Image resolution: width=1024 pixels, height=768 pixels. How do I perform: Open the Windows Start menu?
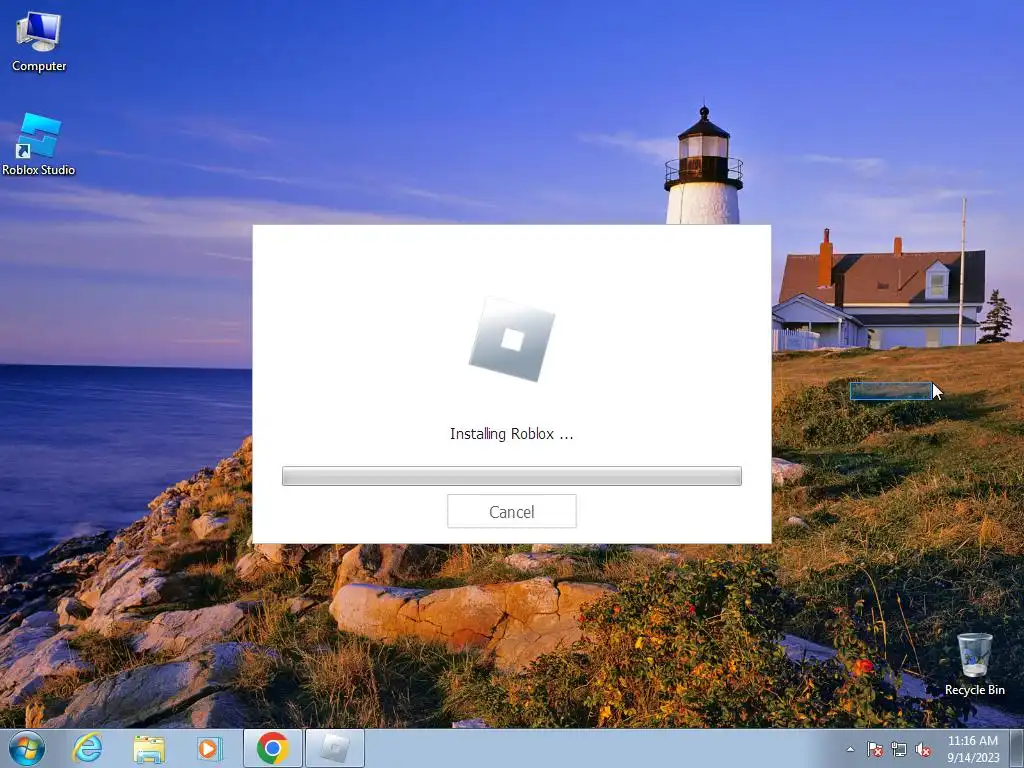point(27,748)
